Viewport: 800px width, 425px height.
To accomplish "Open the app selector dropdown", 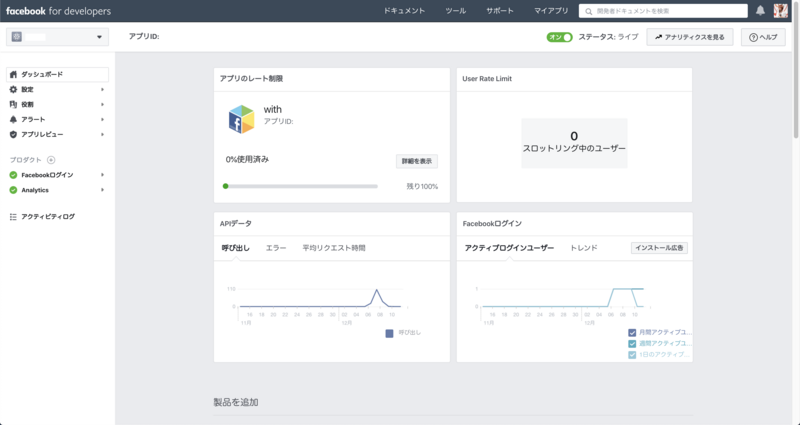I will pos(57,37).
